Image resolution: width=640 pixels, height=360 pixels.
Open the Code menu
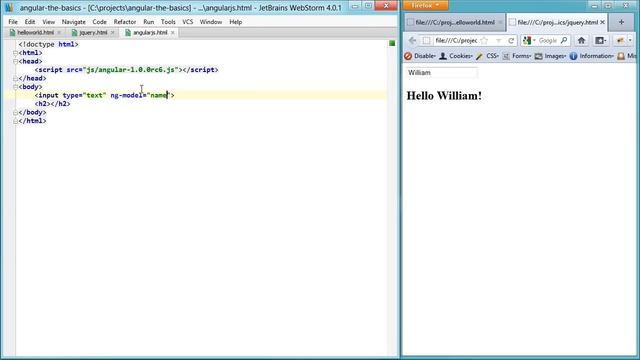pos(99,22)
